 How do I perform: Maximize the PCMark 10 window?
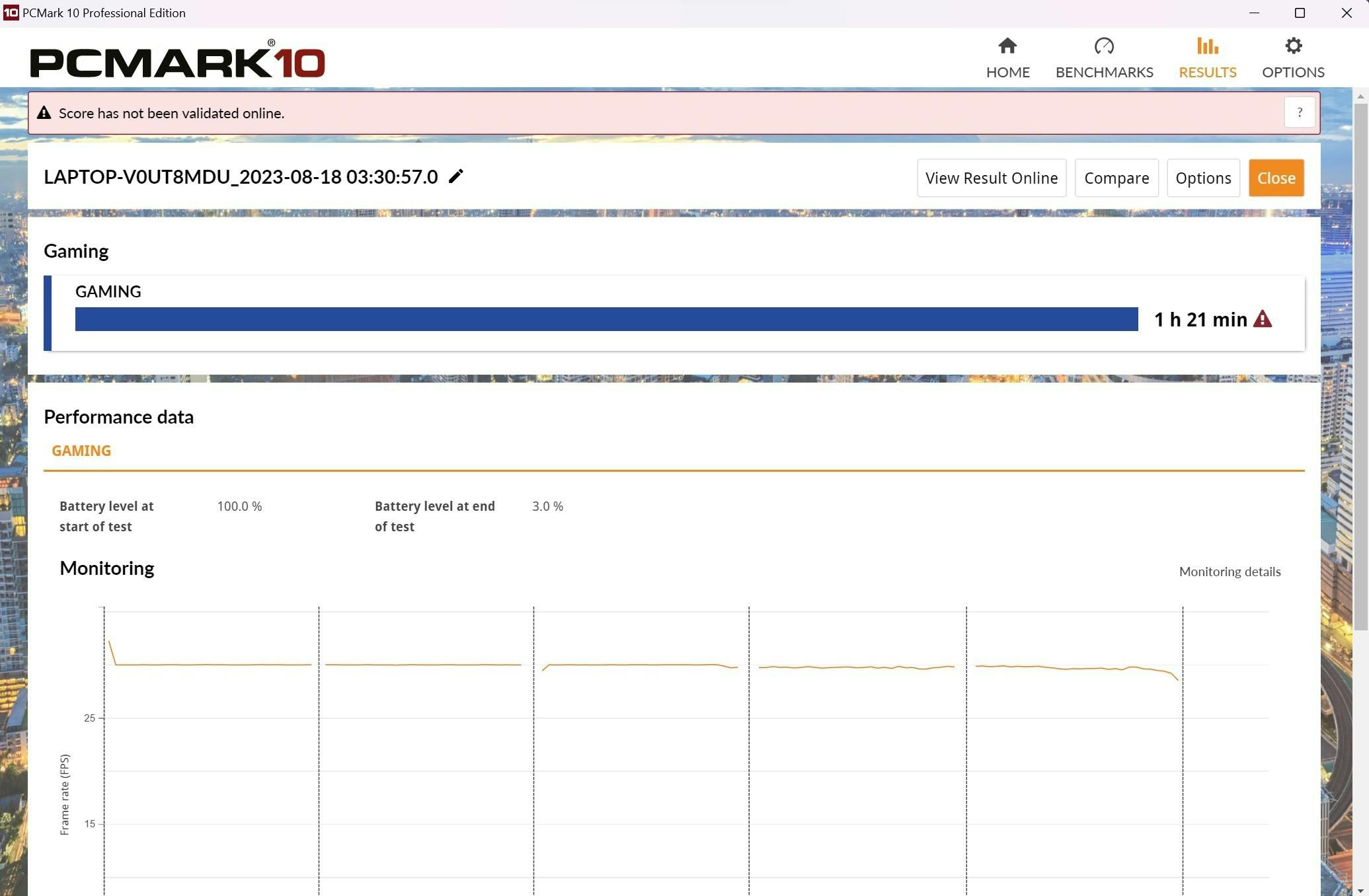click(1299, 13)
